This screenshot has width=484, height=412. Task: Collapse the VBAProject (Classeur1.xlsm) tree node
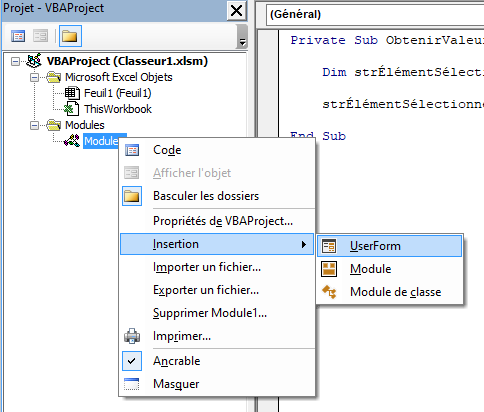click(15, 61)
